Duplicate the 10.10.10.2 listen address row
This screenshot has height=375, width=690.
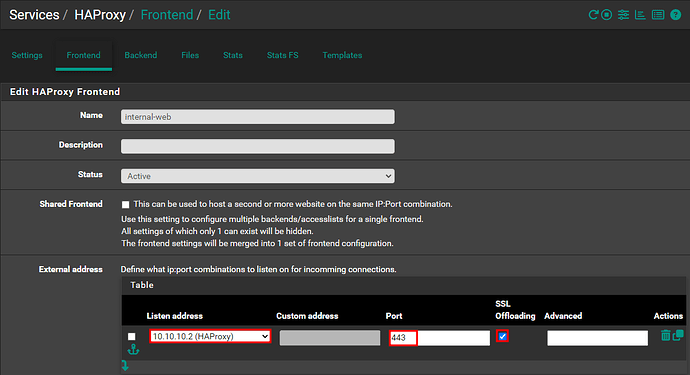pyautogui.click(x=678, y=335)
